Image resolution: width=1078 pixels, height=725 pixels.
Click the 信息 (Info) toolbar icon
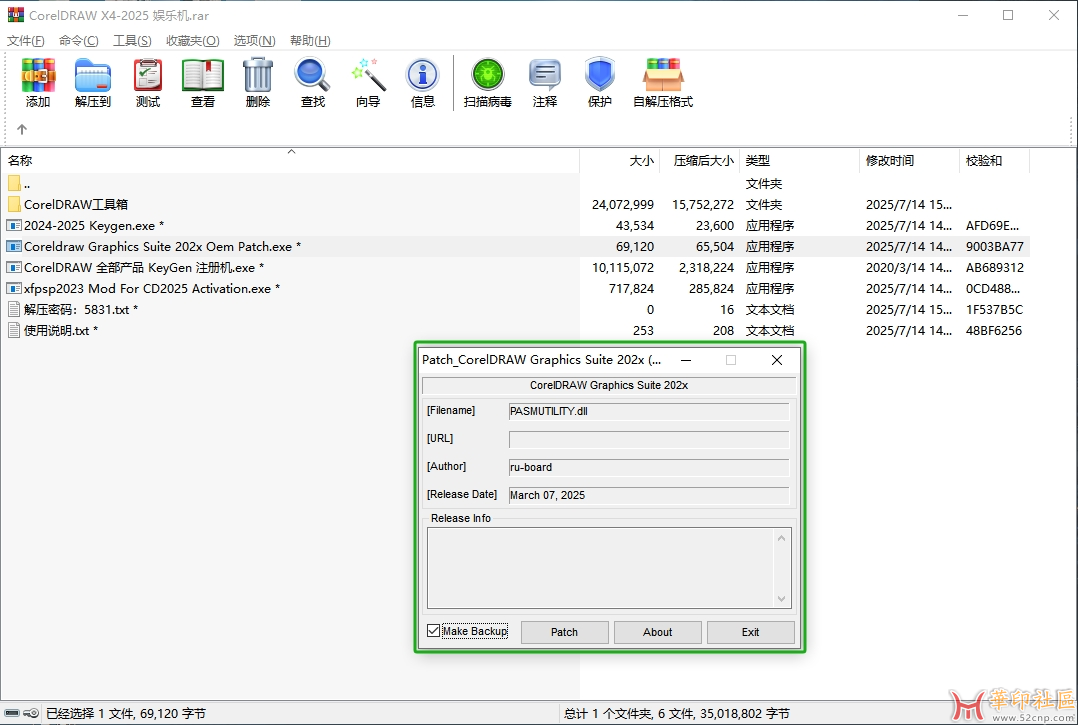[x=423, y=75]
